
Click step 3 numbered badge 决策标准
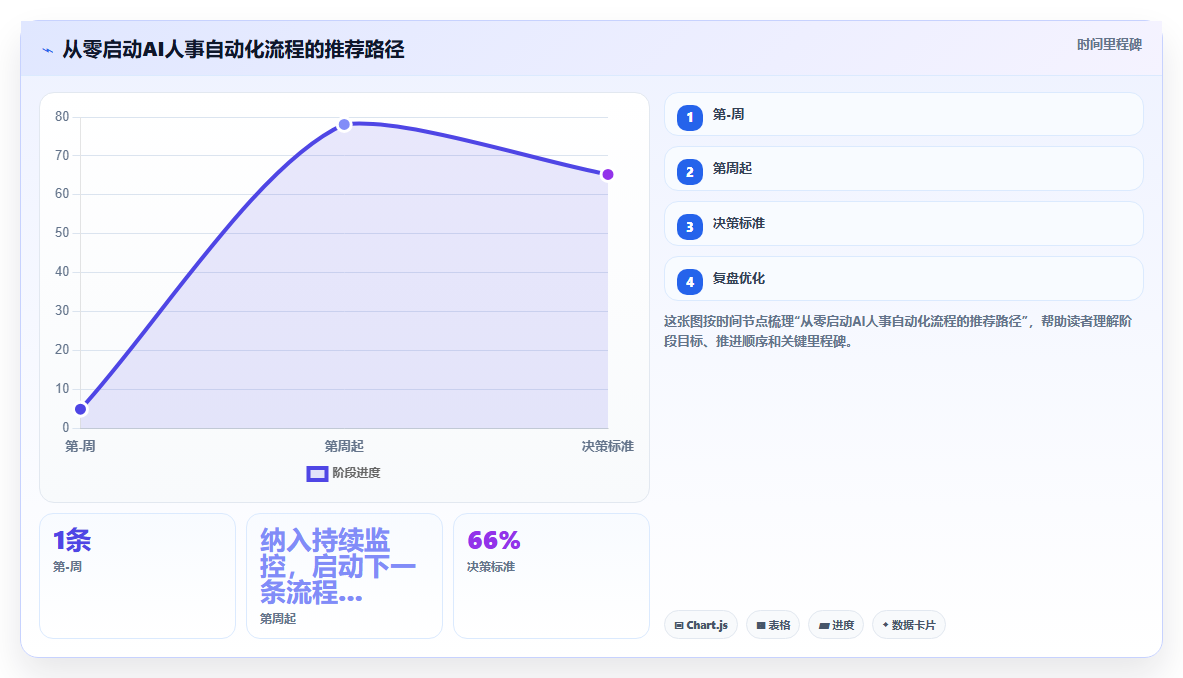click(690, 227)
